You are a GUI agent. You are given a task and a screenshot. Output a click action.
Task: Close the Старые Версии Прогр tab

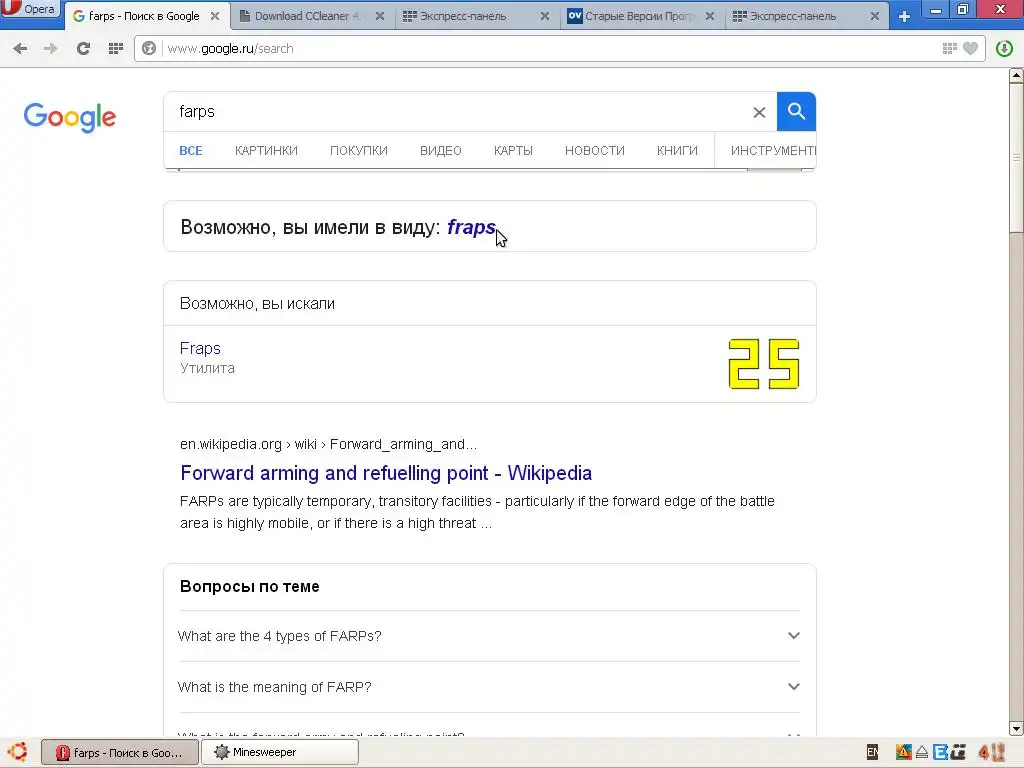710,16
